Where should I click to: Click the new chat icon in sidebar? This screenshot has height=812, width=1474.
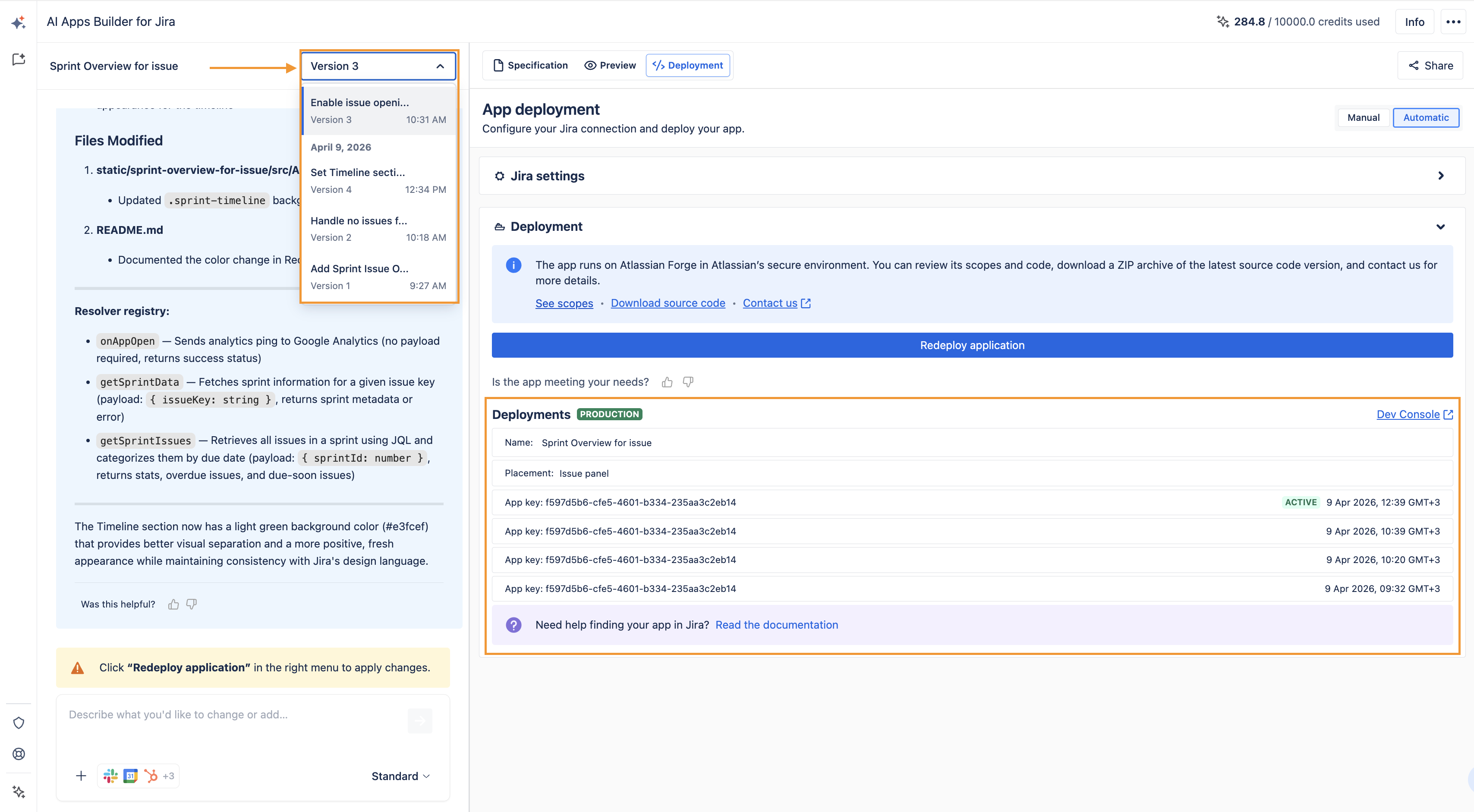coord(19,60)
